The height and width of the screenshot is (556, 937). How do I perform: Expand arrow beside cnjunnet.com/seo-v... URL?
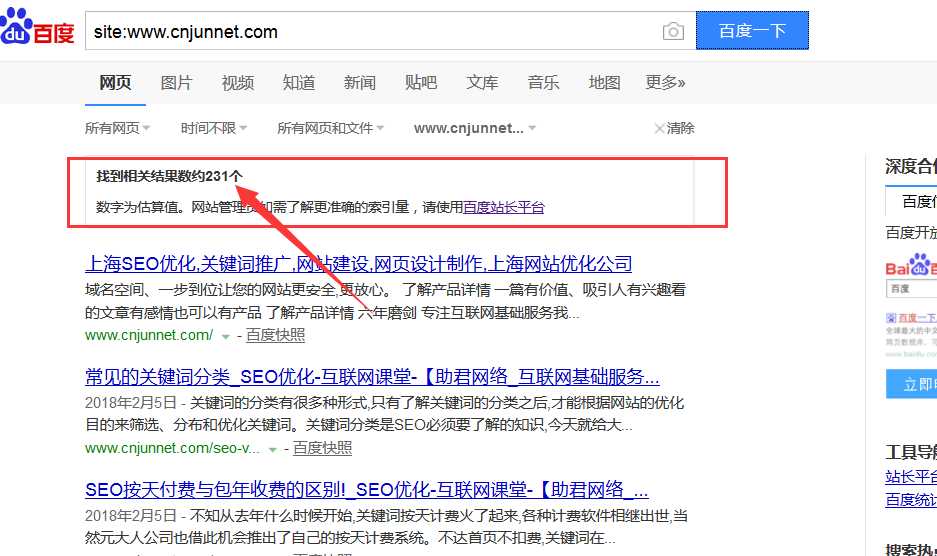[x=272, y=449]
